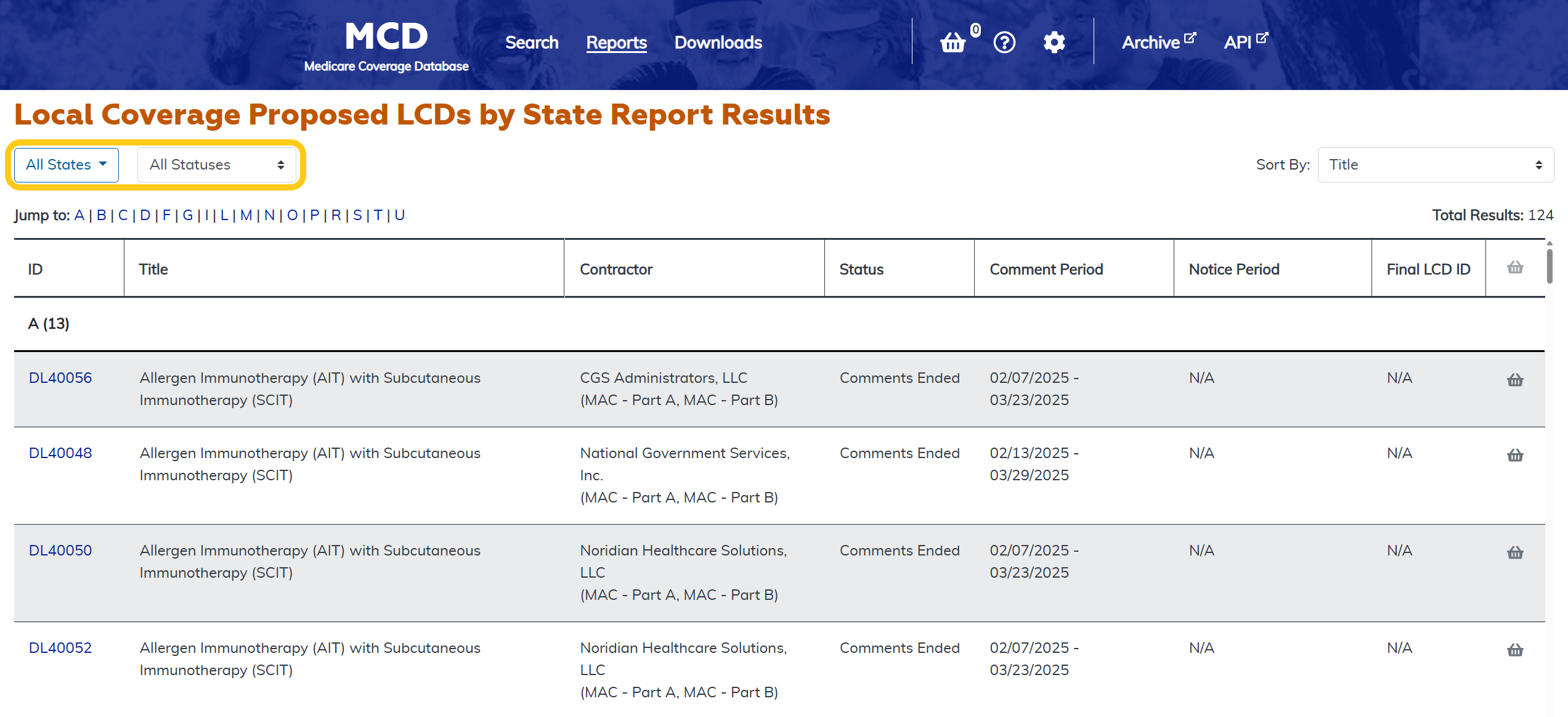Open the settings gear icon

(1054, 43)
